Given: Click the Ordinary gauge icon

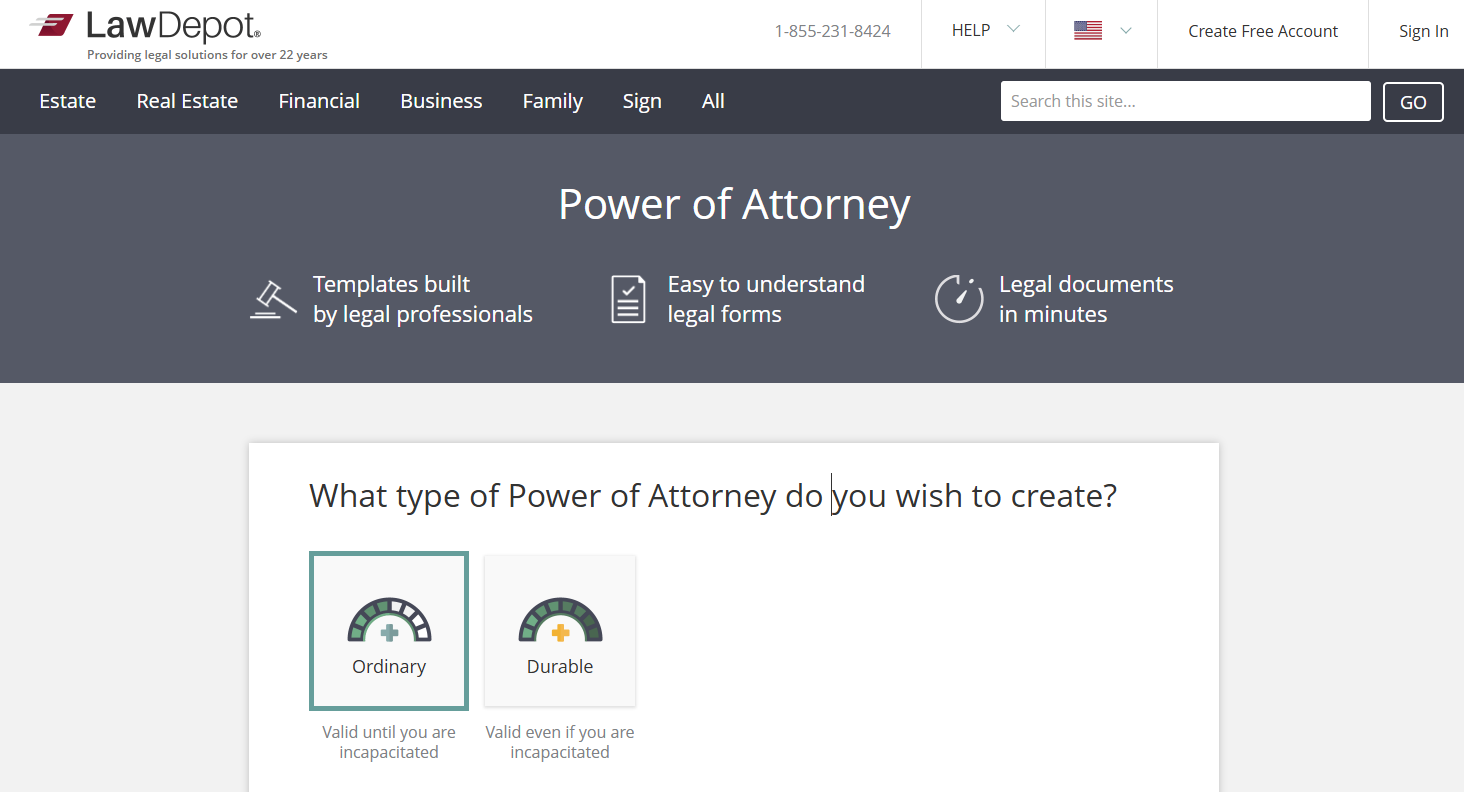Looking at the screenshot, I should (x=389, y=621).
